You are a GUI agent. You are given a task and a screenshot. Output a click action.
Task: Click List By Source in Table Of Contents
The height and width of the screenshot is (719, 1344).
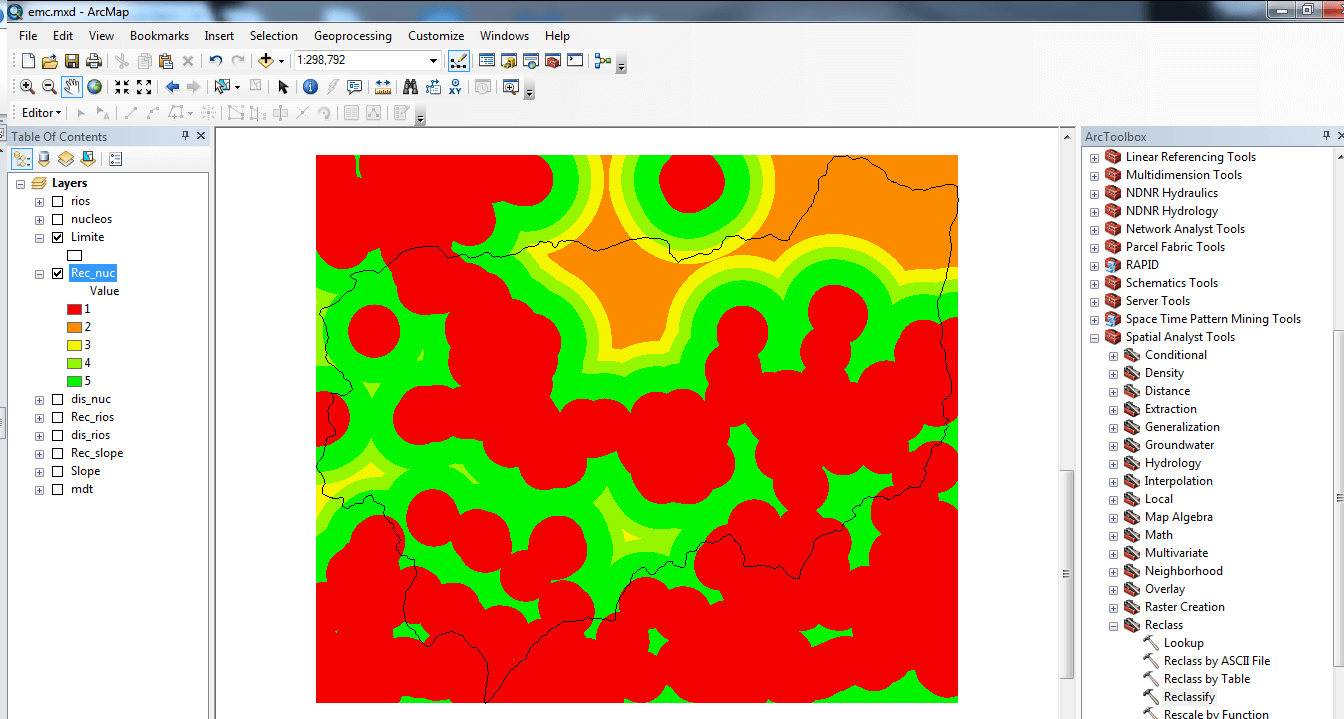(44, 159)
